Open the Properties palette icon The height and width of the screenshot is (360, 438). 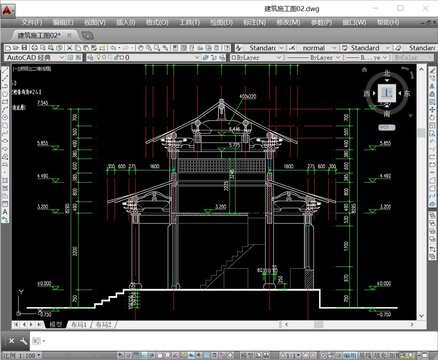pyautogui.click(x=175, y=48)
